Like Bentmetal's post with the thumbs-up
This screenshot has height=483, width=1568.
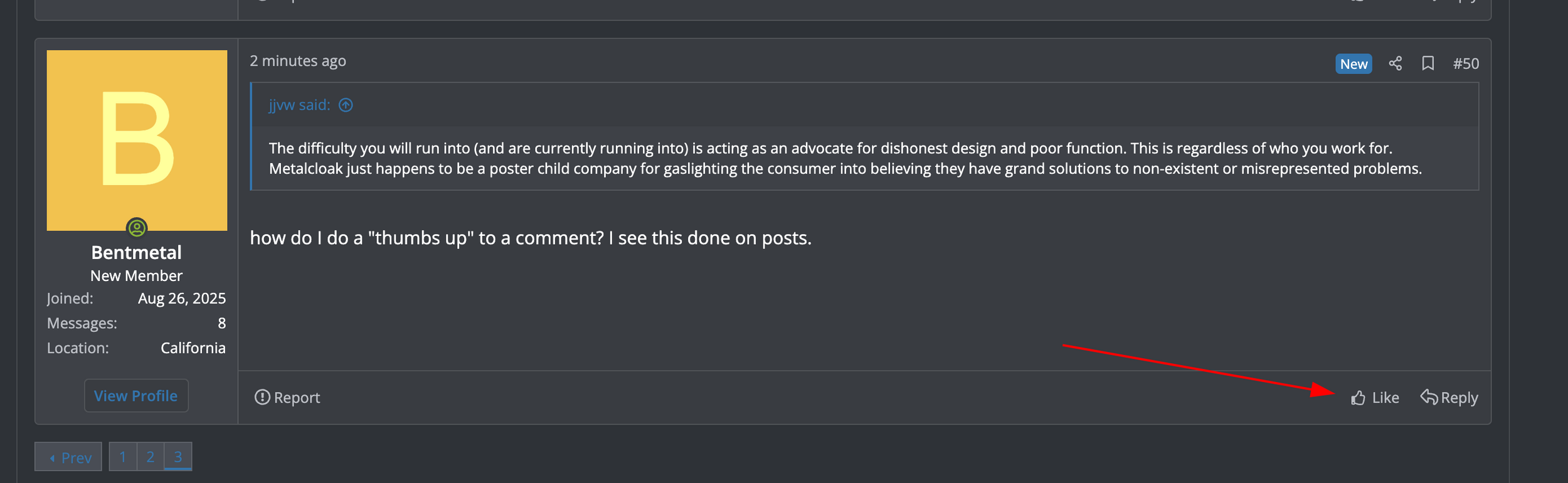(1375, 398)
